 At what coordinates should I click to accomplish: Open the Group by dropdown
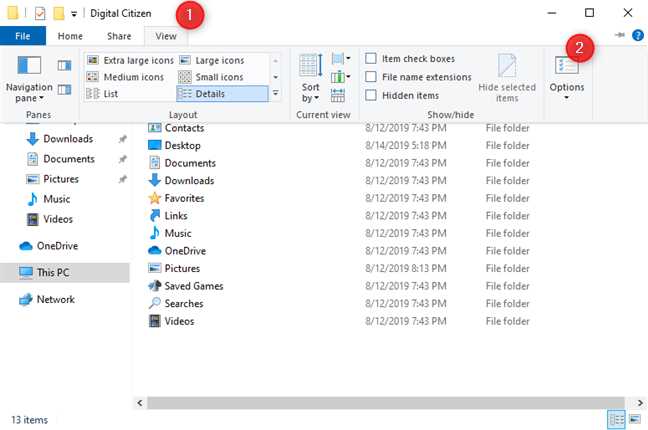[341, 59]
